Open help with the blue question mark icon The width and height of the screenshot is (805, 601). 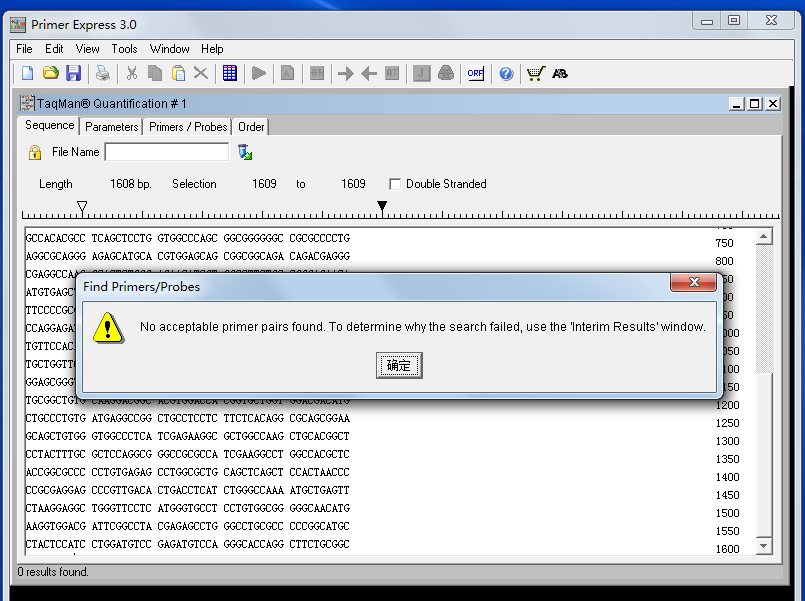pos(506,73)
